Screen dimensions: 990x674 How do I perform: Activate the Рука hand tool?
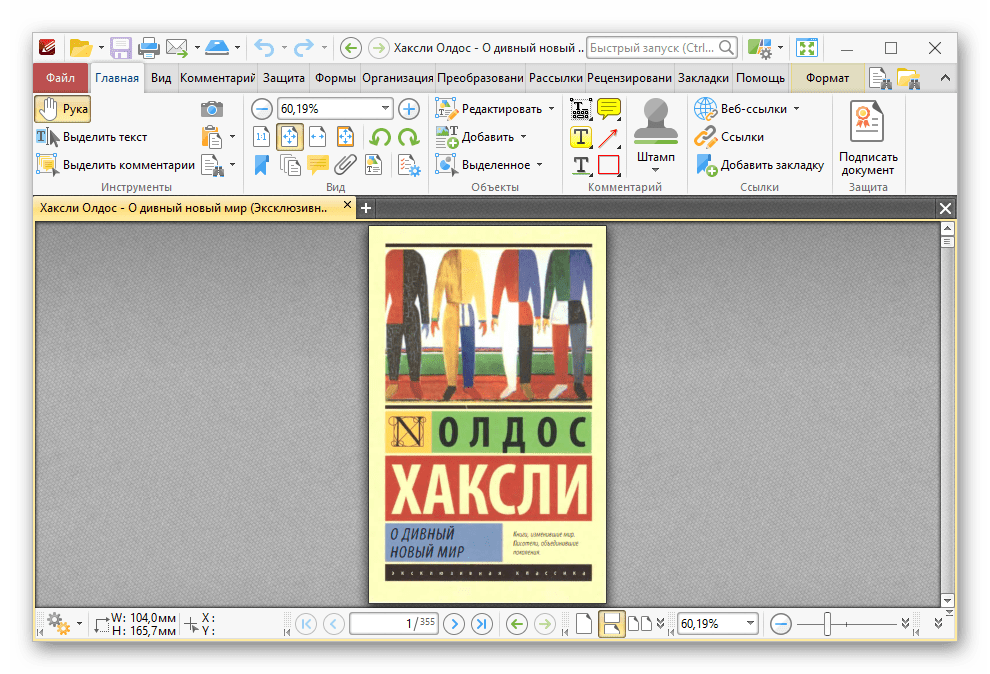pos(63,109)
